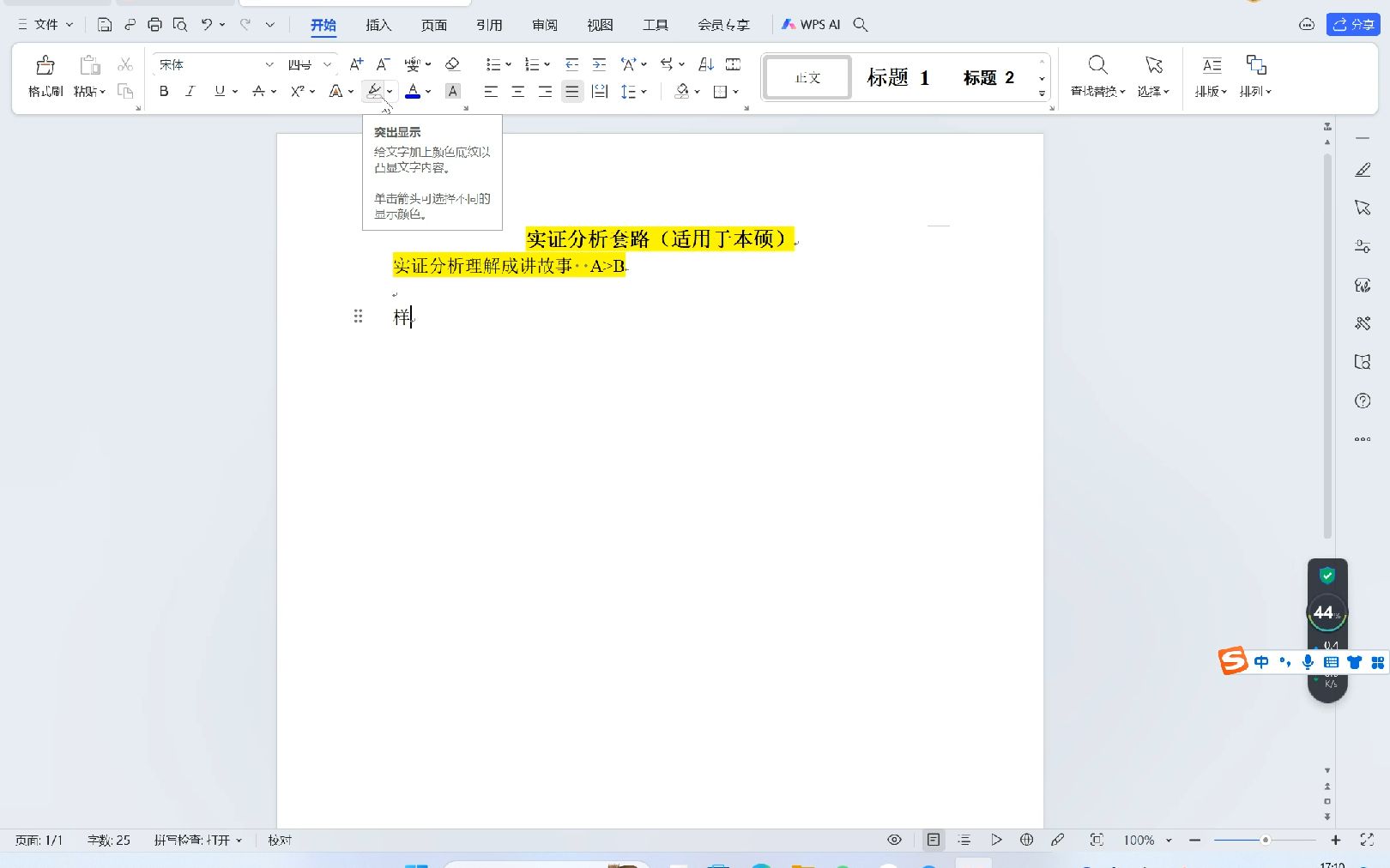Apply the 正文 style
Viewport: 1390px width, 868px height.
807,77
